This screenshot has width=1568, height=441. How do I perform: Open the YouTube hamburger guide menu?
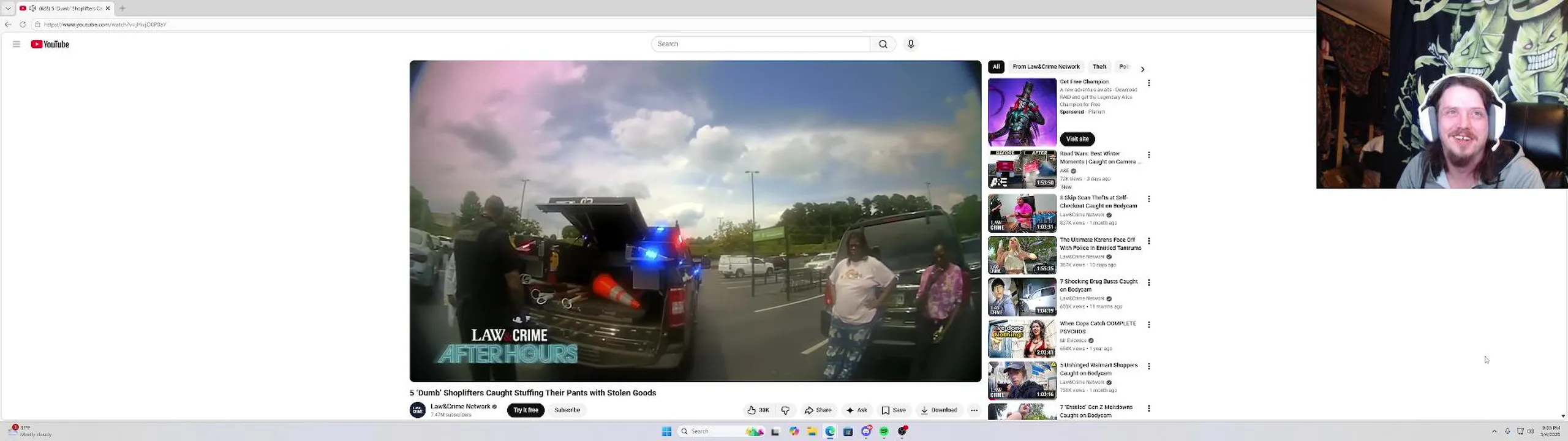tap(17, 44)
